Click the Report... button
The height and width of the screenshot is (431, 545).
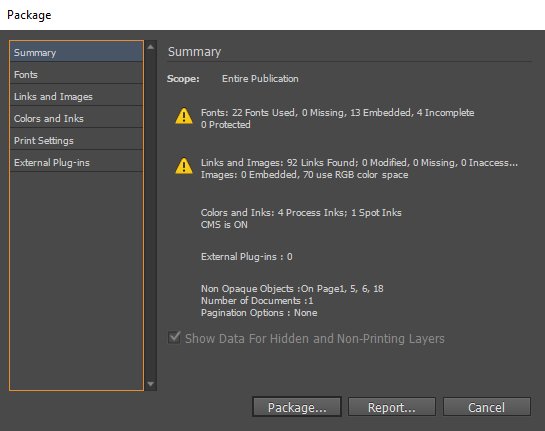tap(392, 407)
